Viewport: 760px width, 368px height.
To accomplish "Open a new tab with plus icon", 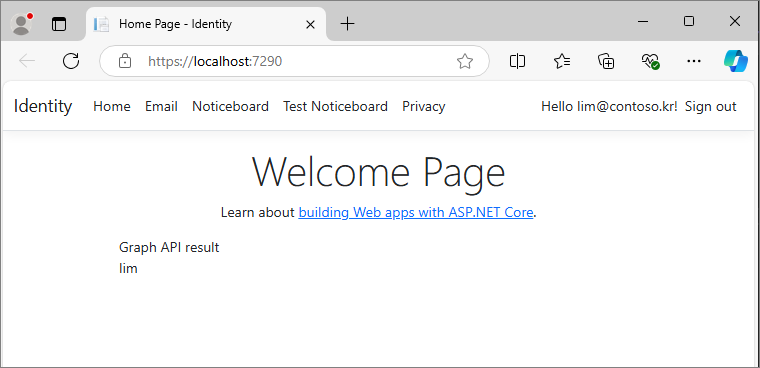I will point(348,24).
